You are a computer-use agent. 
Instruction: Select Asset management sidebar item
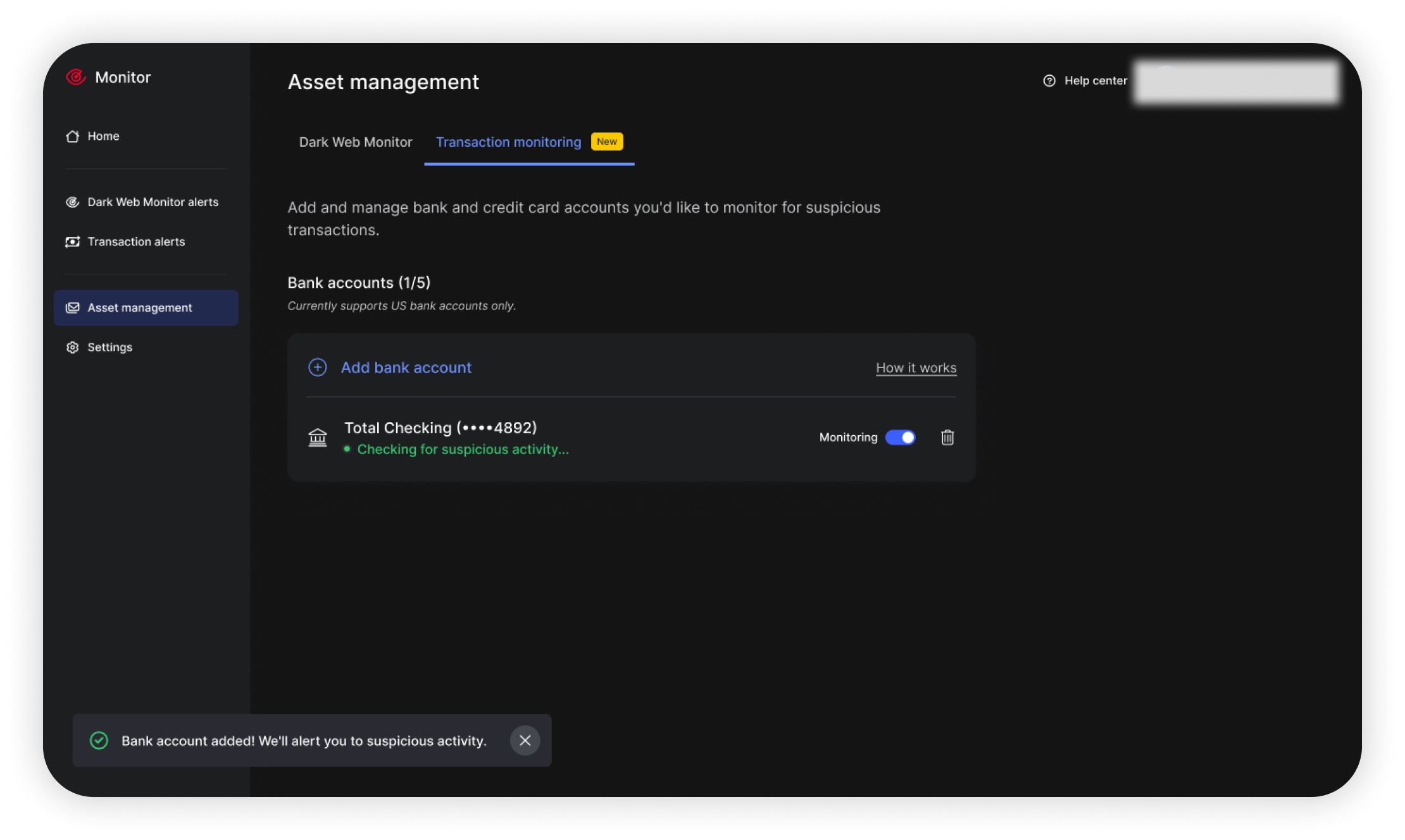[146, 307]
